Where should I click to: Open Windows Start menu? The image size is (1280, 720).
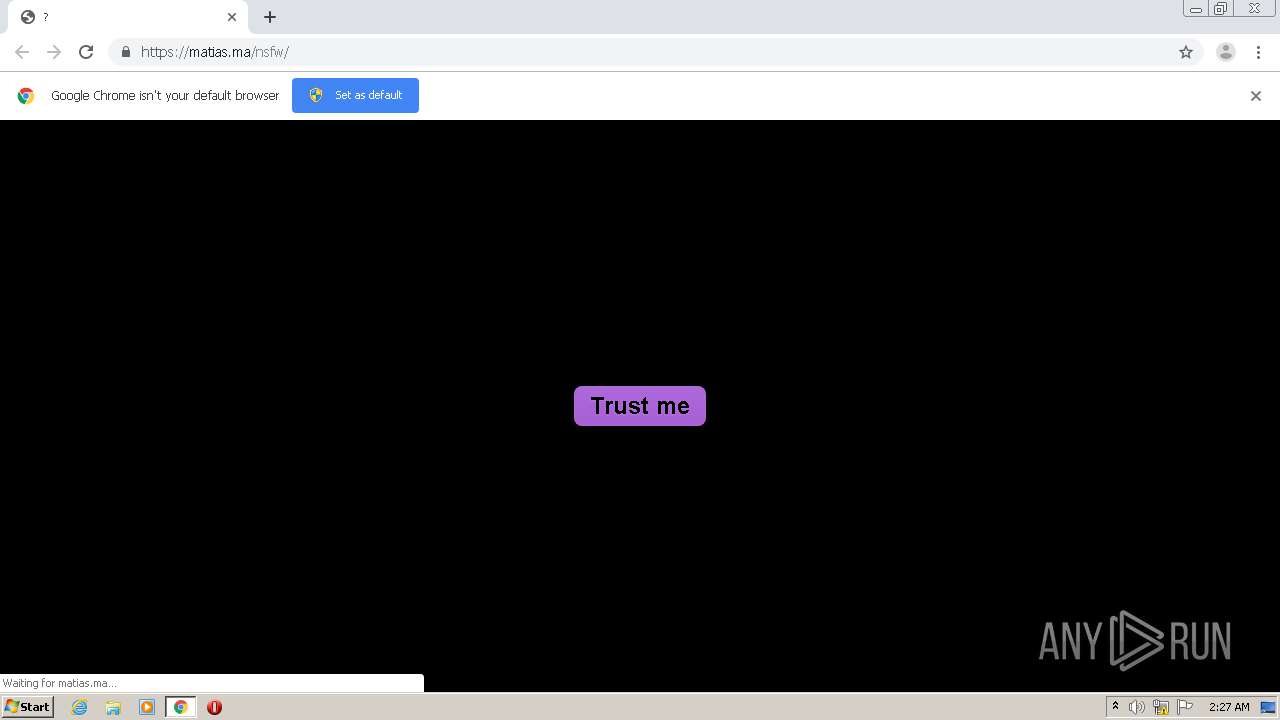click(28, 707)
